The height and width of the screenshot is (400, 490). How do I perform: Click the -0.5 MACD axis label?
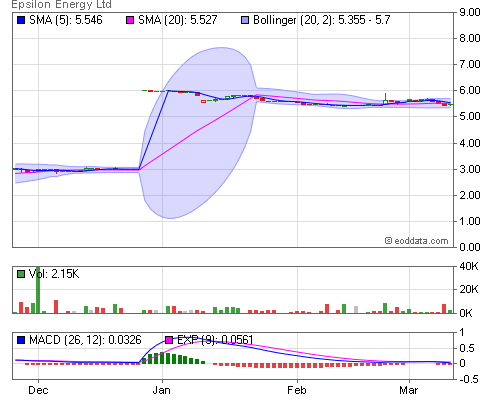pos(468,379)
